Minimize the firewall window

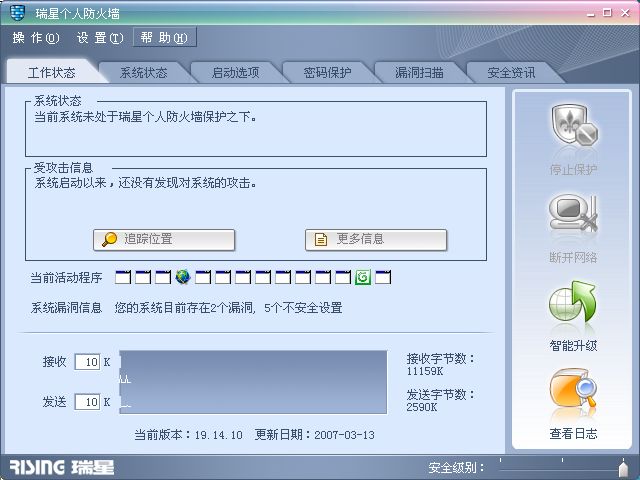point(591,13)
